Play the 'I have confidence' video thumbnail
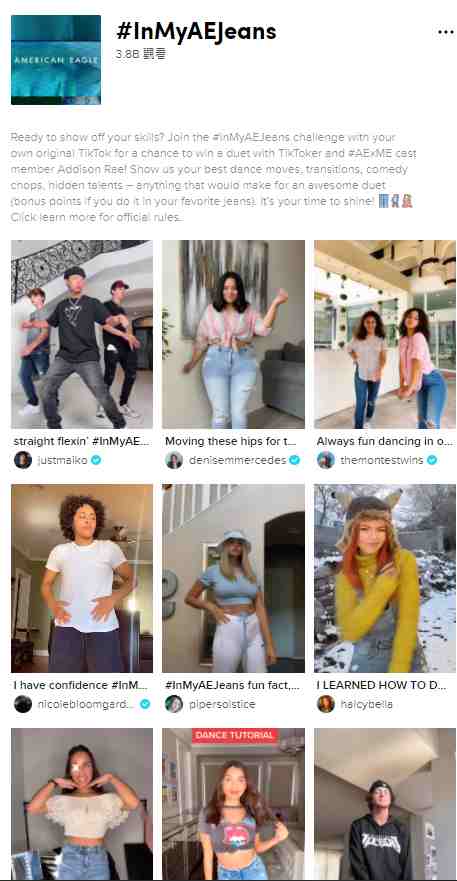Image resolution: width=457 pixels, height=881 pixels. pyautogui.click(x=82, y=578)
